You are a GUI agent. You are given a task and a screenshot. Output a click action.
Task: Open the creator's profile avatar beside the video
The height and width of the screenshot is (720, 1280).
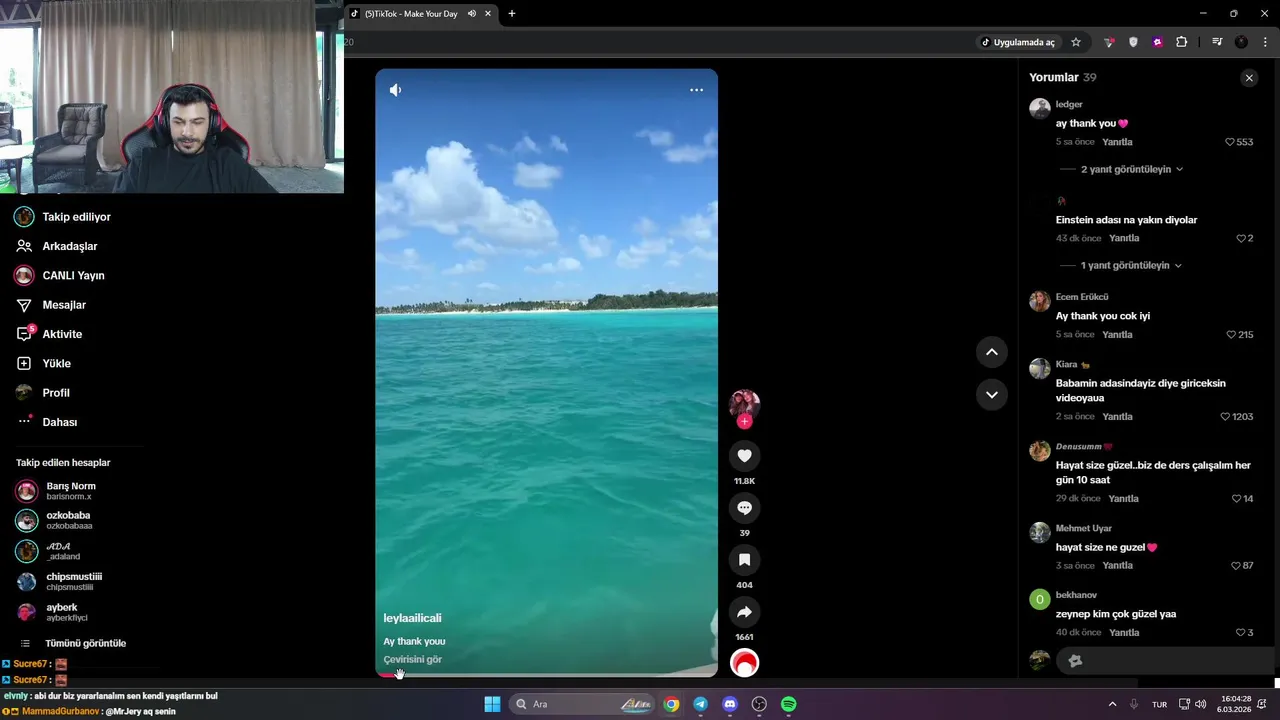(744, 403)
